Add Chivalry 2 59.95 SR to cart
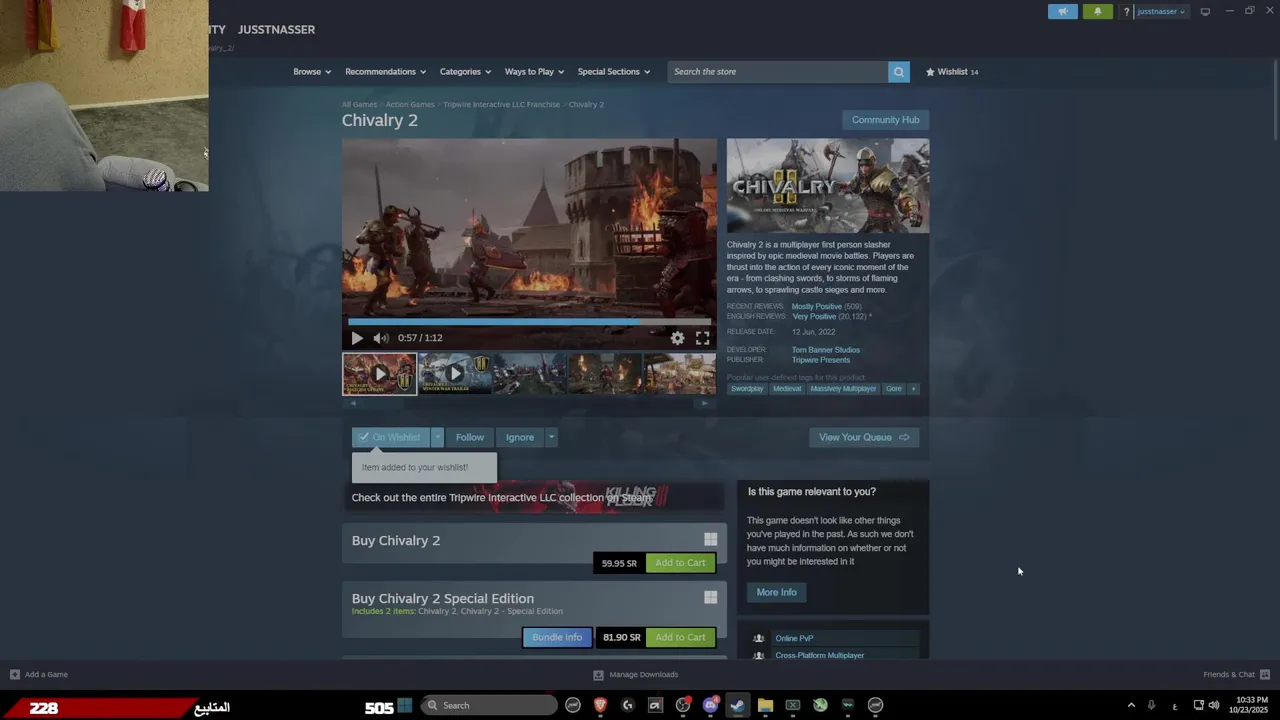The image size is (1280, 720). point(680,563)
